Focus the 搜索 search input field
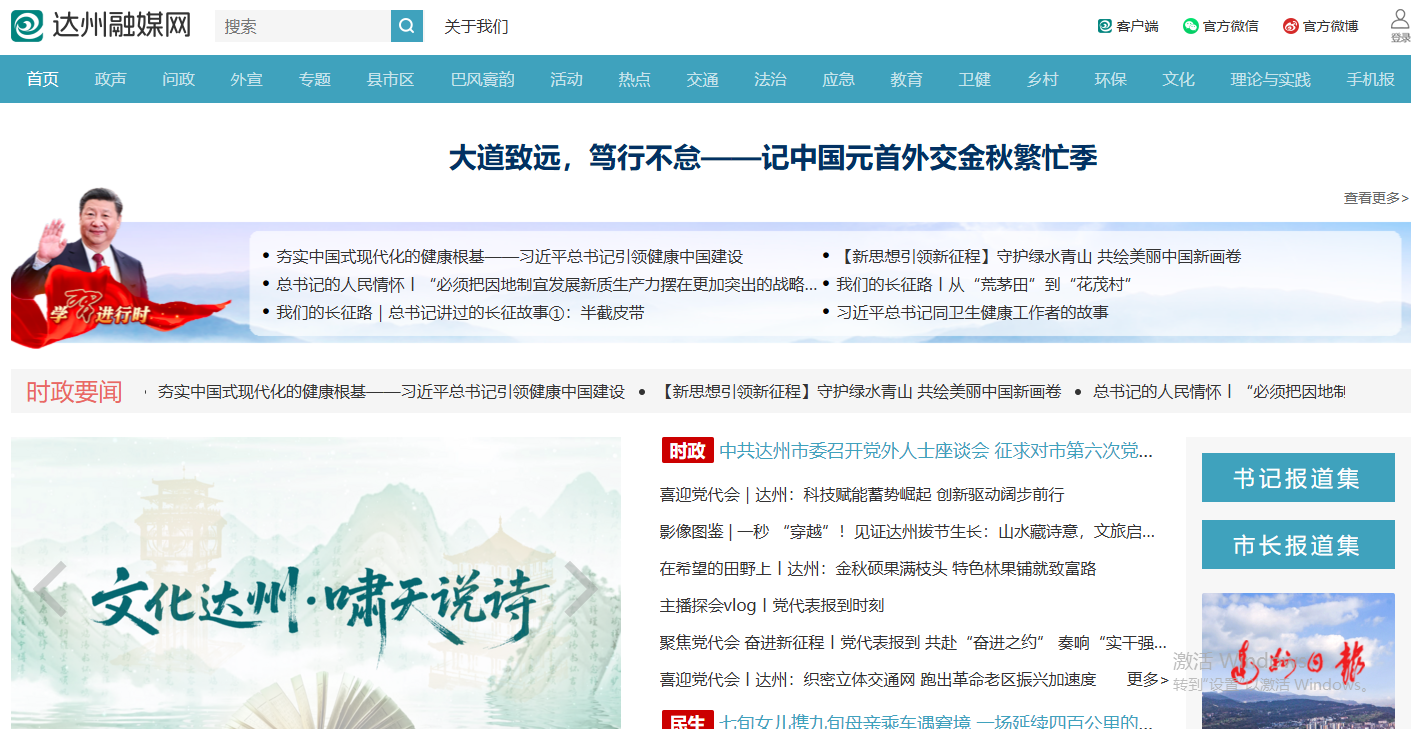Image resolution: width=1411 pixels, height=729 pixels. tap(303, 26)
